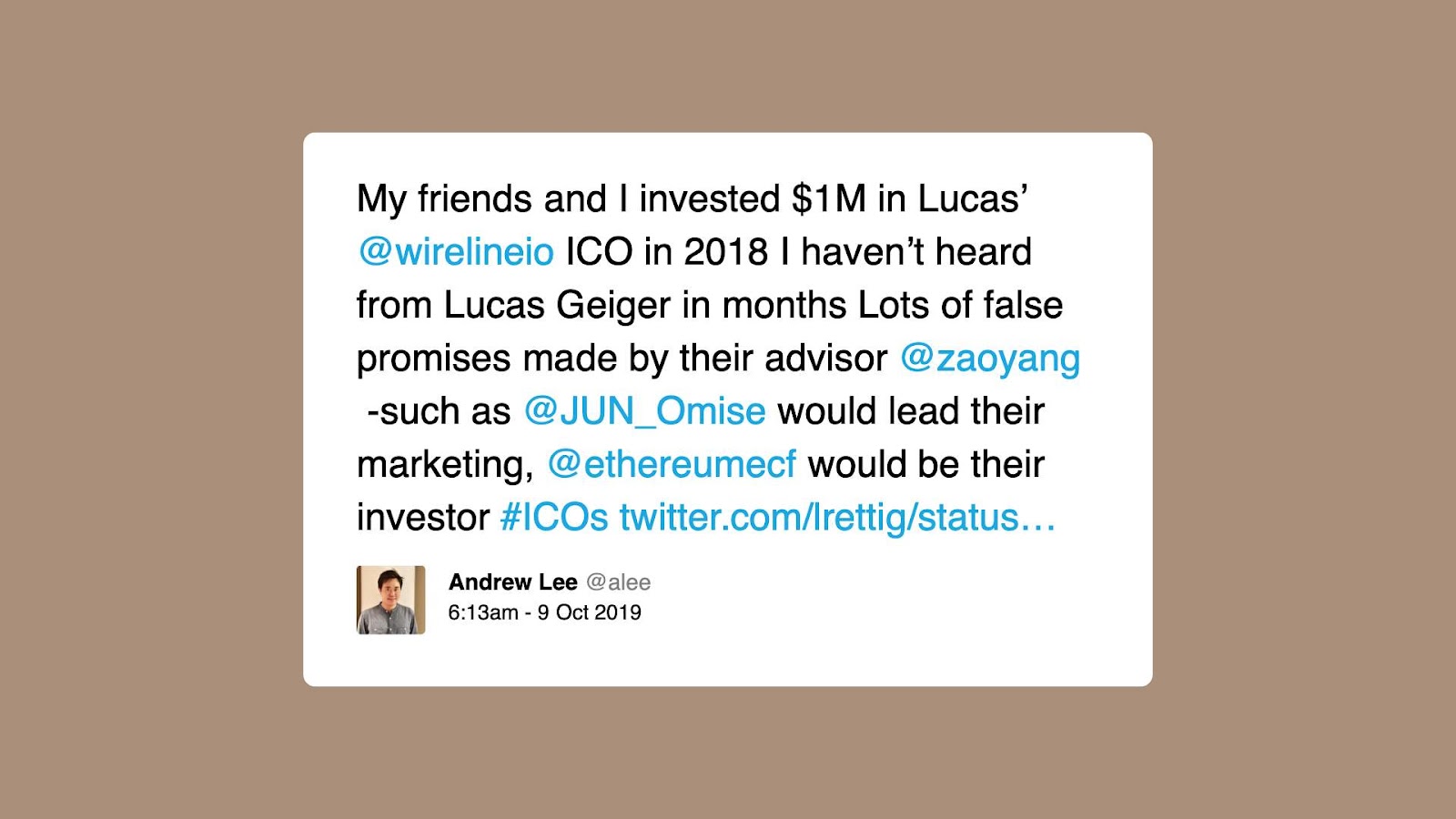The width and height of the screenshot is (1456, 819).
Task: Open the @wirelineio mention link
Action: pyautogui.click(x=456, y=252)
